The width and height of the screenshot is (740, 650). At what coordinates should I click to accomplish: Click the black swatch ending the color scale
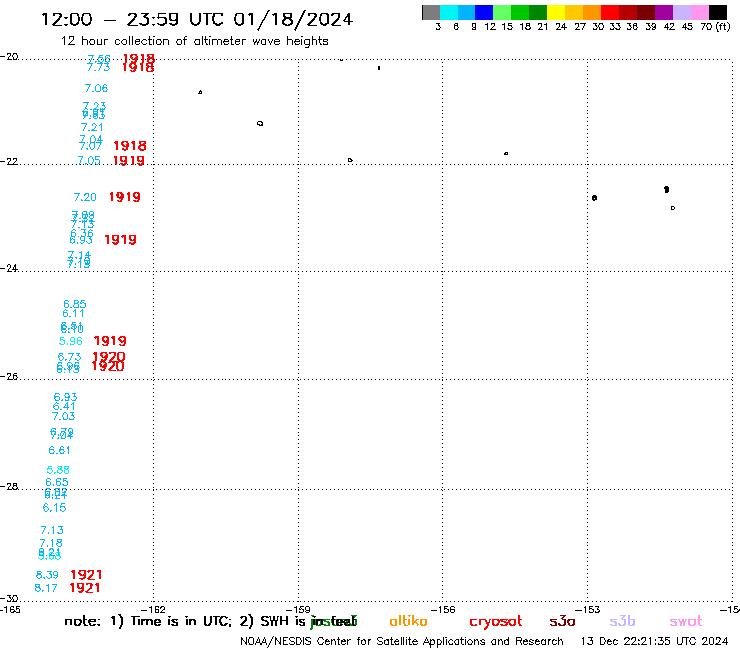(x=717, y=12)
